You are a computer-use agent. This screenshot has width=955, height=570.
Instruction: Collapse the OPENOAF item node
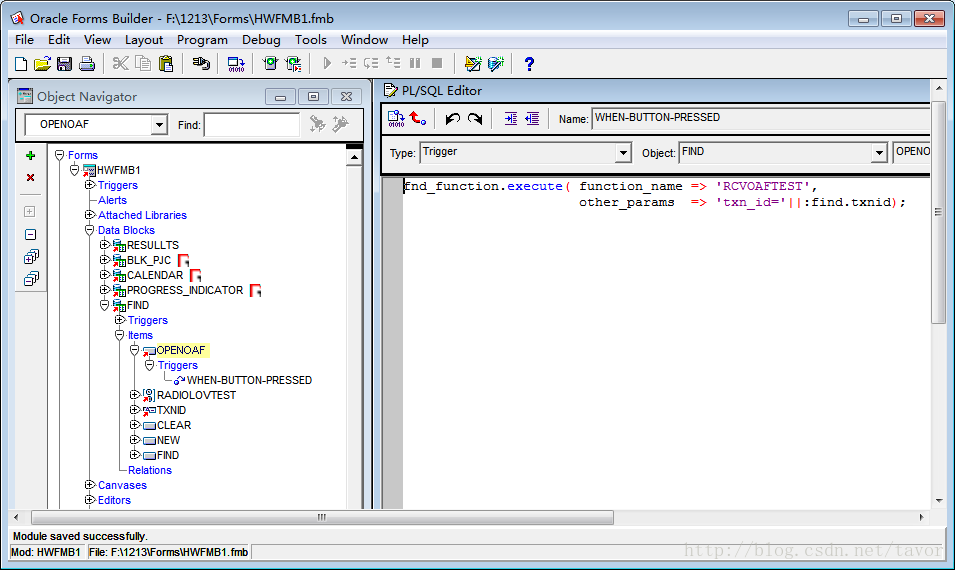point(135,350)
